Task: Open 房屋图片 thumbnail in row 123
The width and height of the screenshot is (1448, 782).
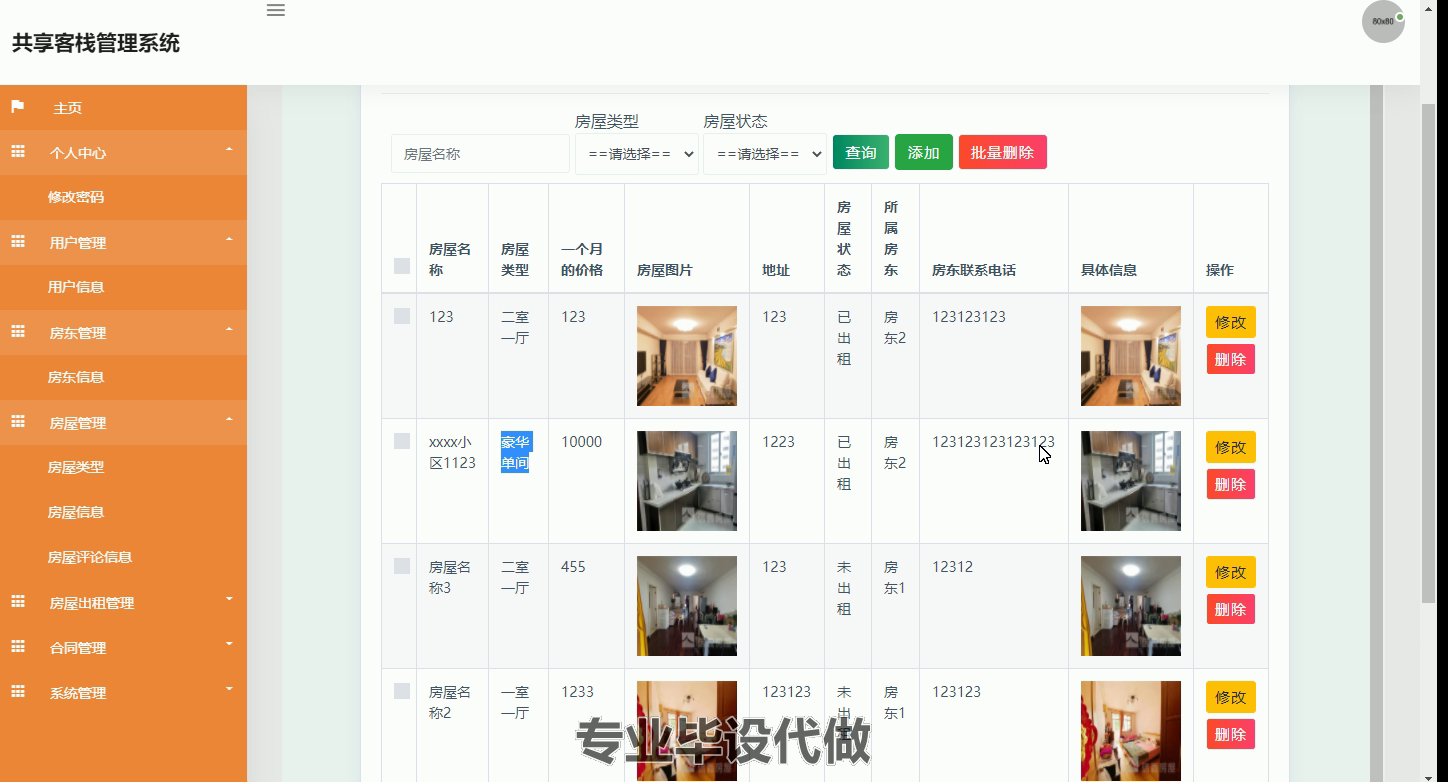Action: [687, 356]
